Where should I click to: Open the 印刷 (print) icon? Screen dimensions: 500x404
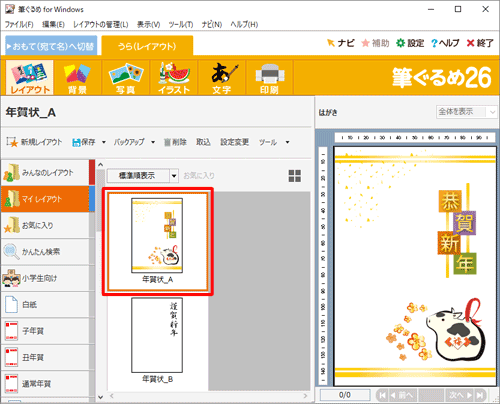coord(269,78)
